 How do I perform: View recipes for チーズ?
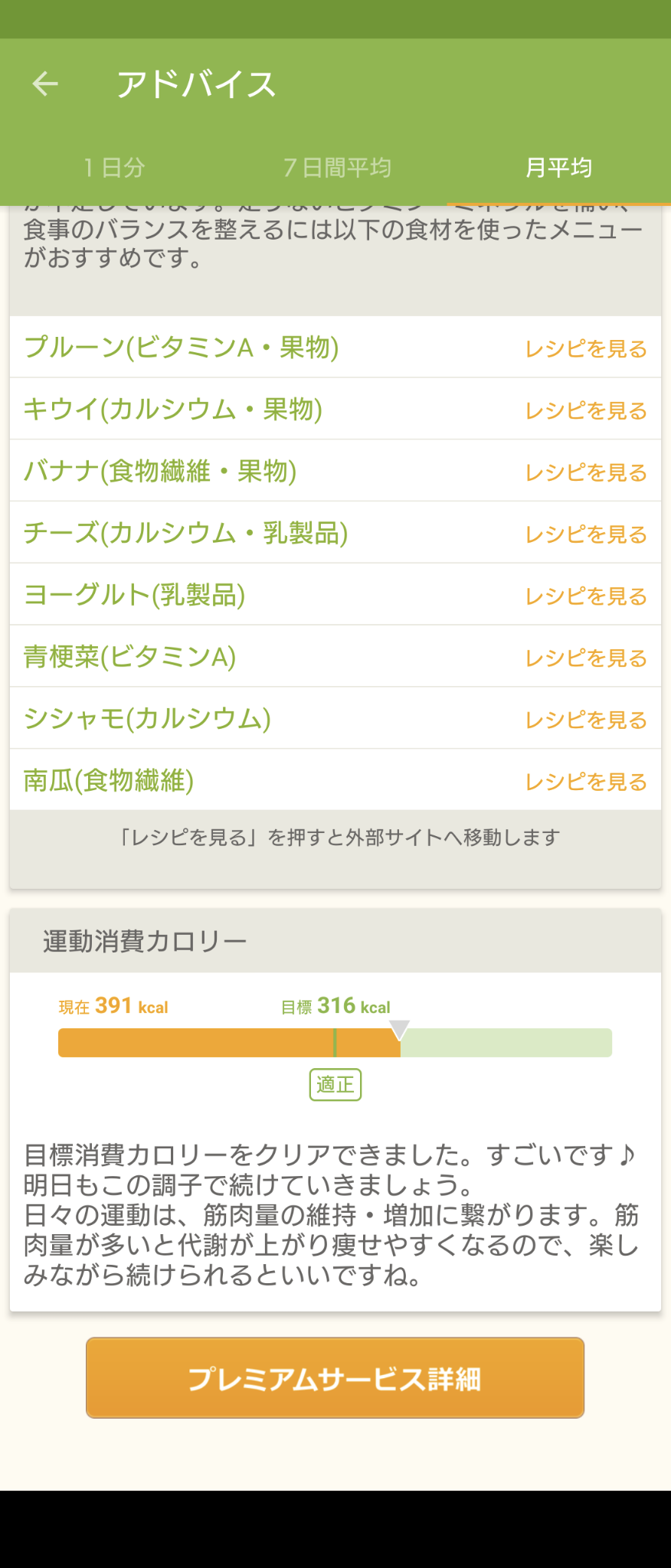[x=585, y=534]
